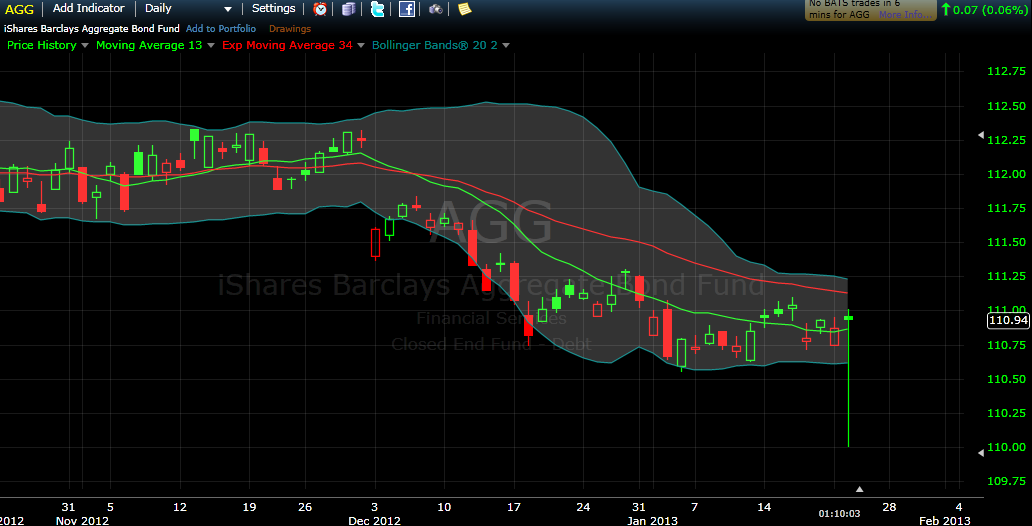Expand the Price History options menu
Image resolution: width=1032 pixels, height=526 pixels.
click(x=84, y=45)
